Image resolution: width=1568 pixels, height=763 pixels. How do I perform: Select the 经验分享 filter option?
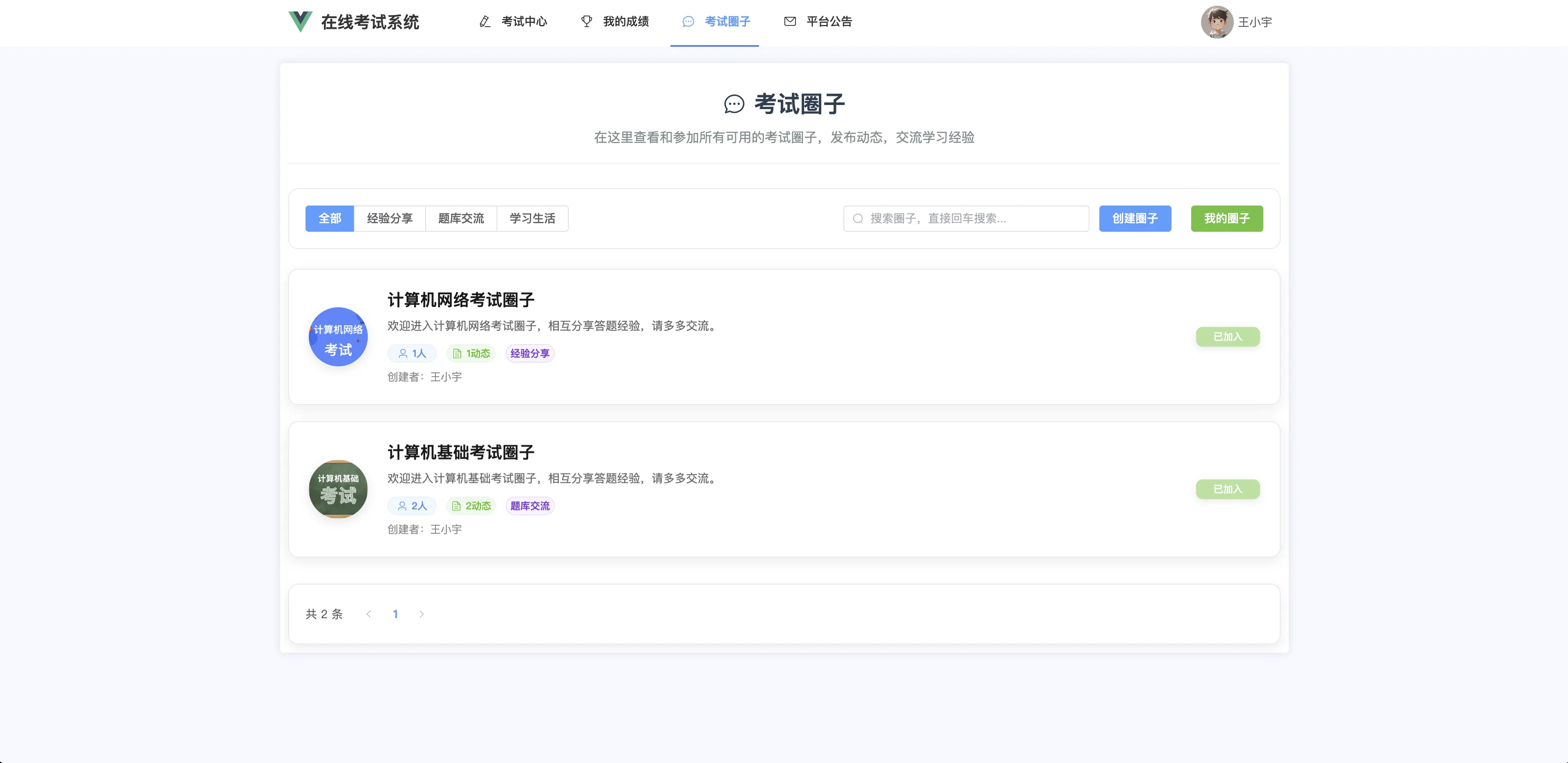pos(390,219)
